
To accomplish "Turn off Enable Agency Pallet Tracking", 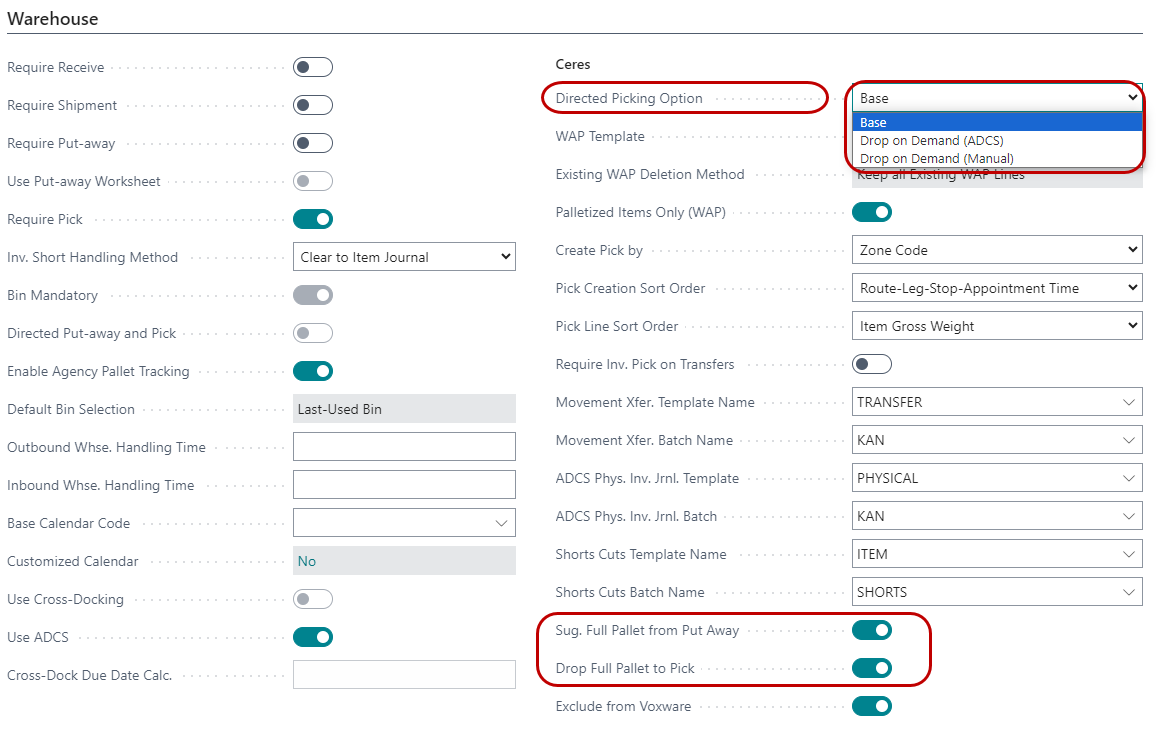I will point(312,371).
